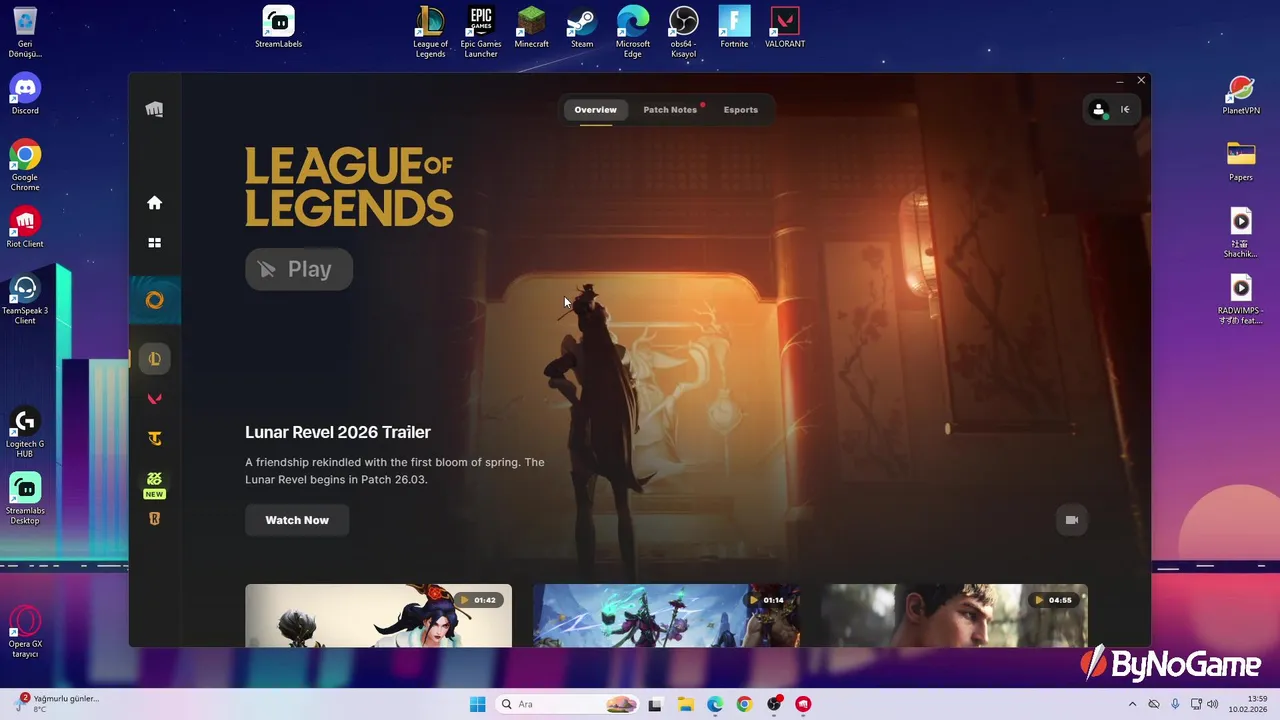1280x720 pixels.
Task: Click the Riot Games fist logo
Action: coord(154,109)
